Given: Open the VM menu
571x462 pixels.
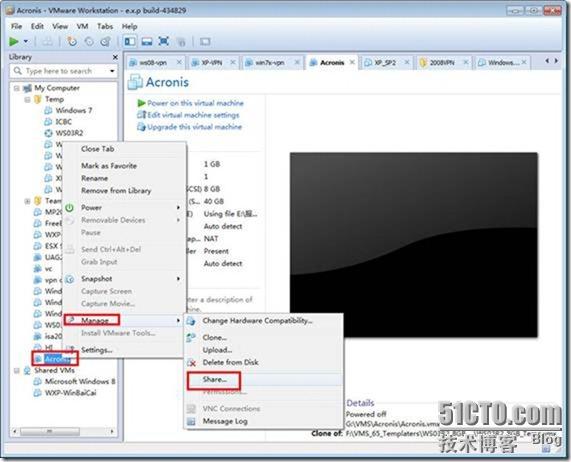Looking at the screenshot, I should (82, 26).
